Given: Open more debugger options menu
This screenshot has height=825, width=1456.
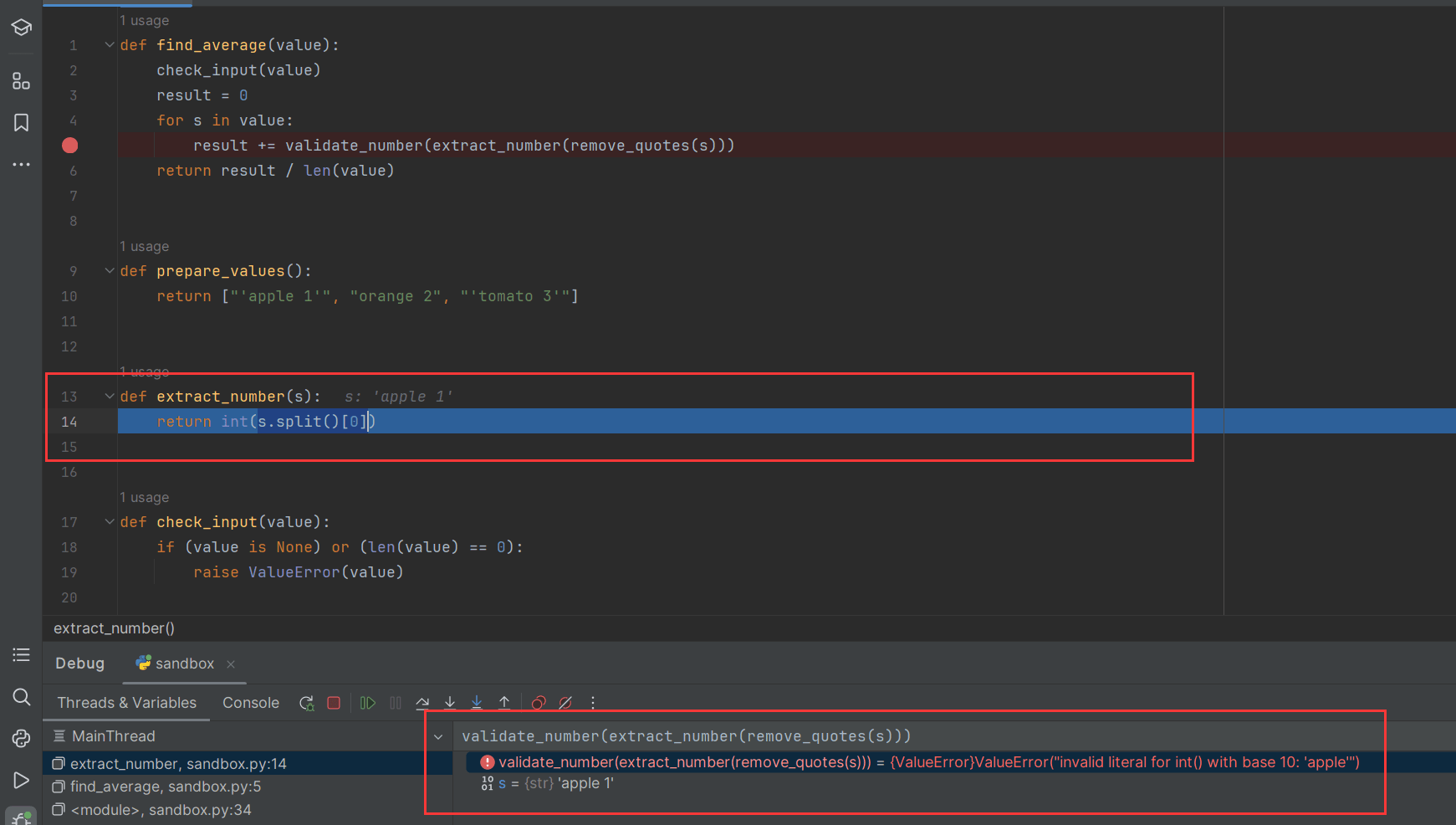Looking at the screenshot, I should coord(593,703).
